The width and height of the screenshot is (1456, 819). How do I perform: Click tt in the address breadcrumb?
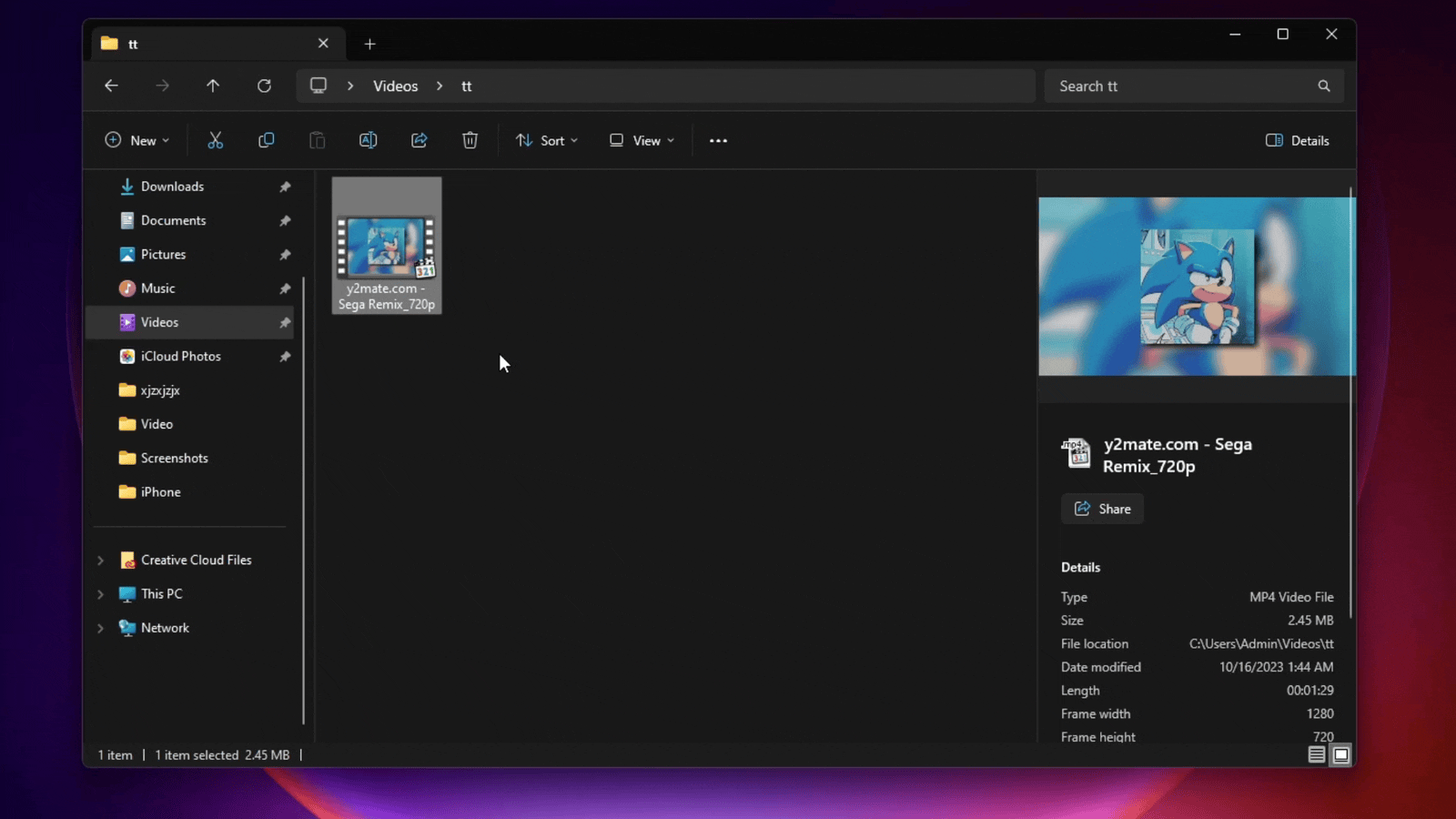(x=466, y=86)
